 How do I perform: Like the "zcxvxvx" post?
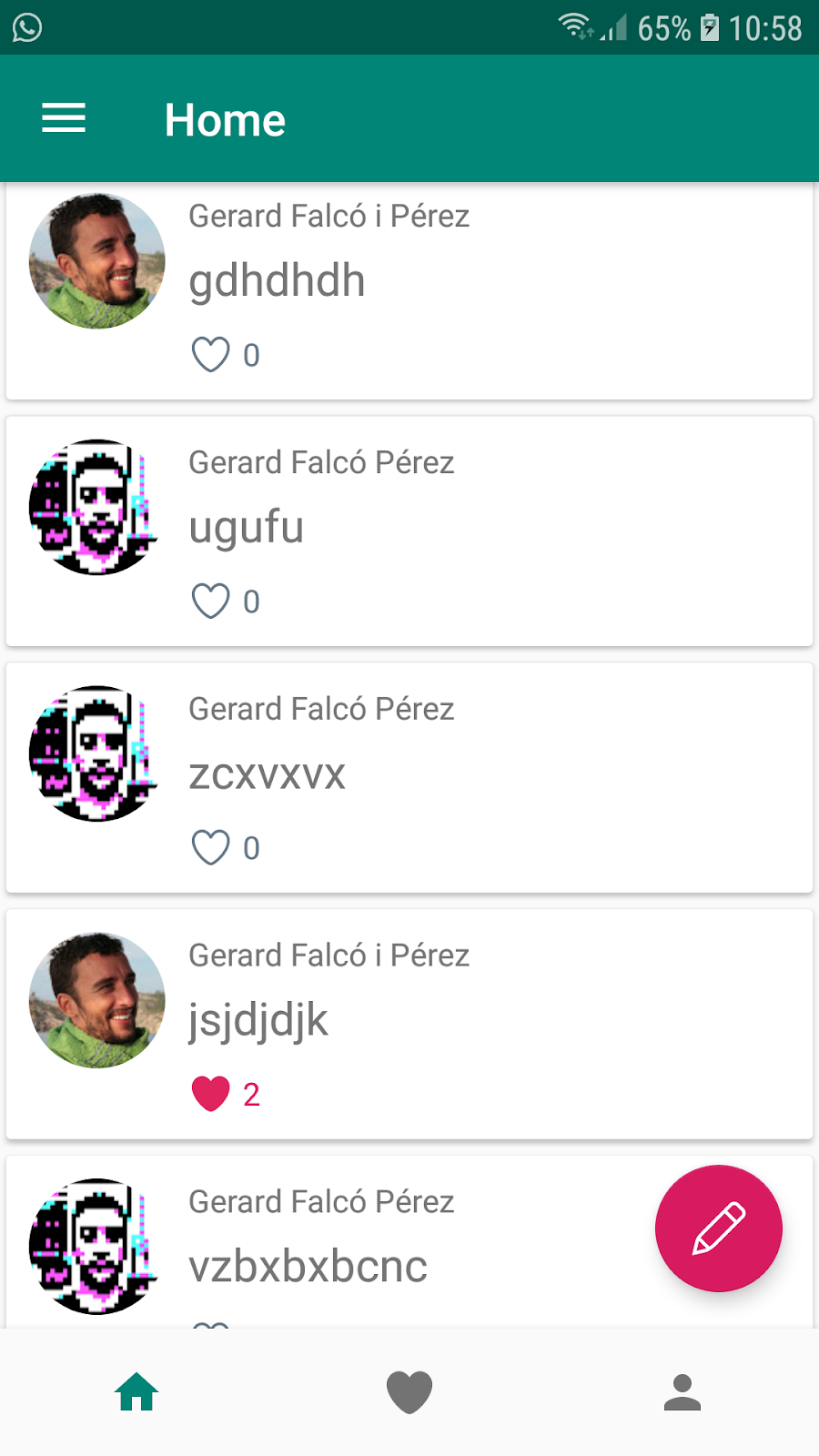coord(210,848)
